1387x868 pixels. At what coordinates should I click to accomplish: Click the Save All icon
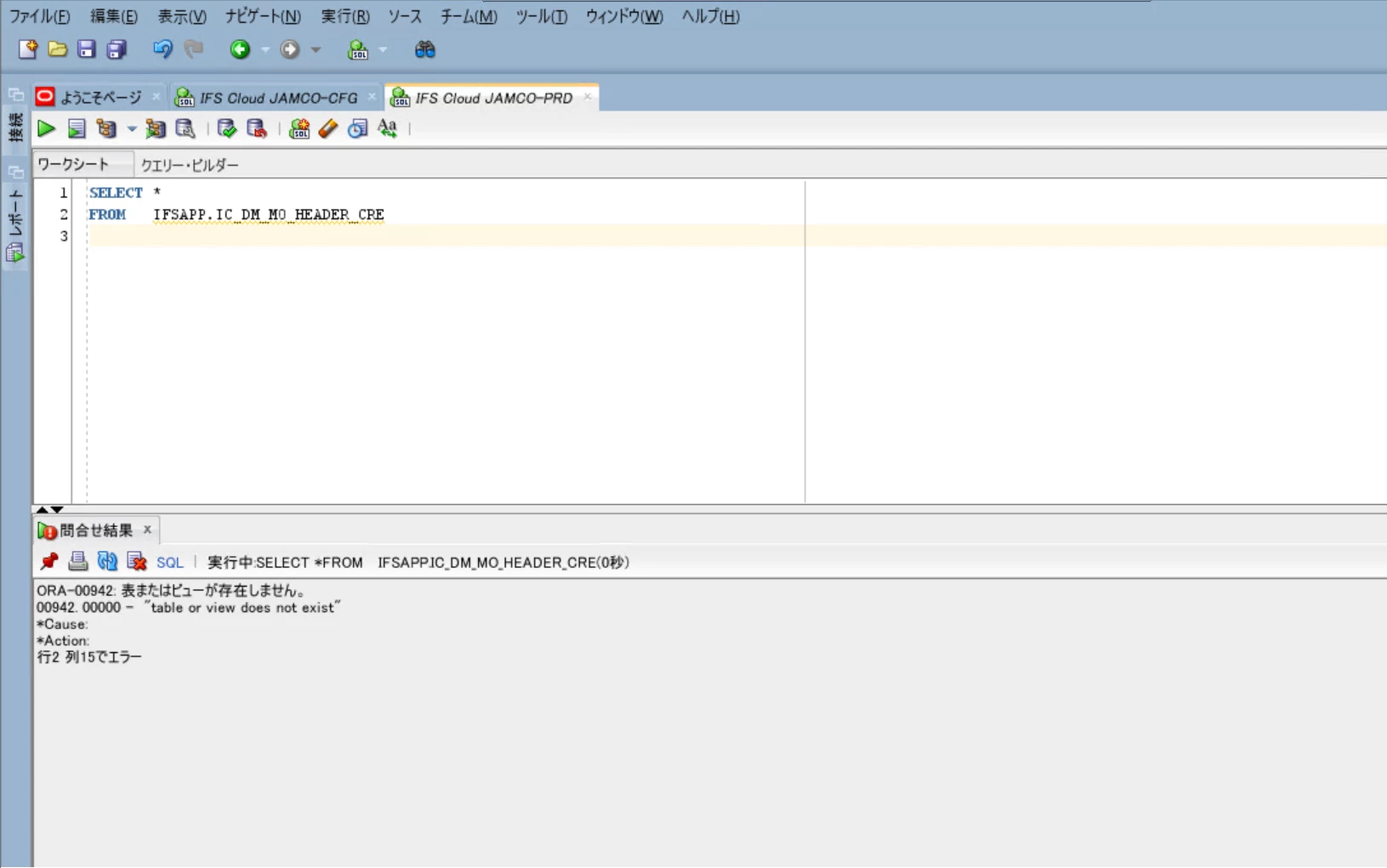coord(117,49)
